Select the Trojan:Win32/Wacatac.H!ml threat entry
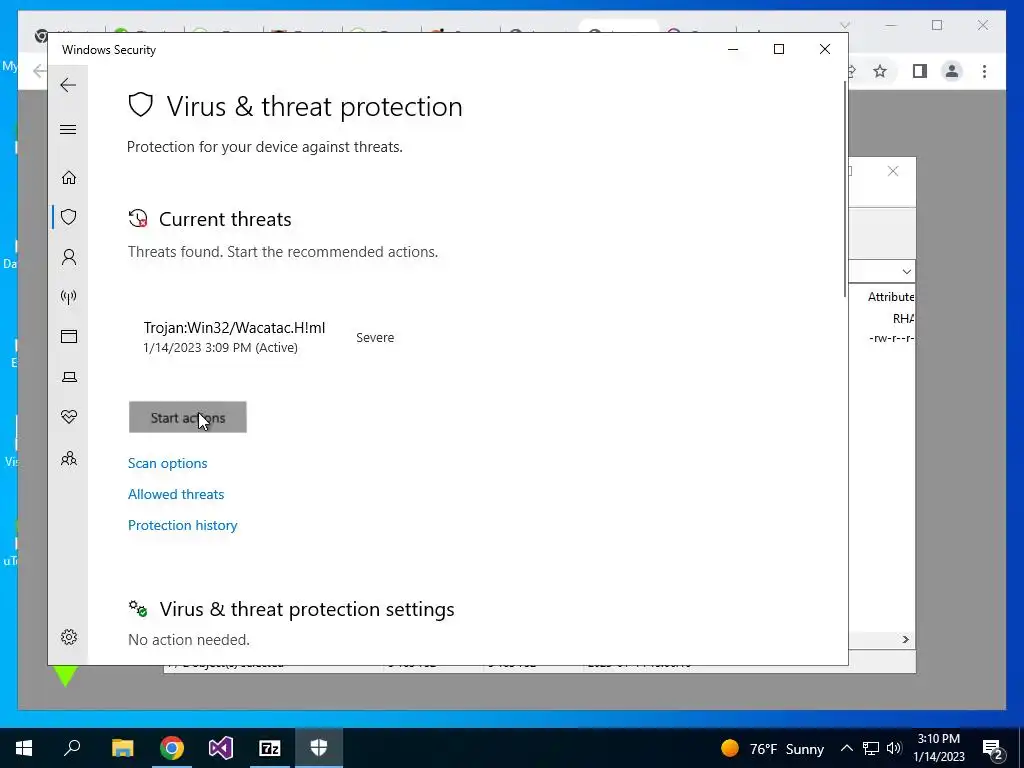 click(234, 337)
